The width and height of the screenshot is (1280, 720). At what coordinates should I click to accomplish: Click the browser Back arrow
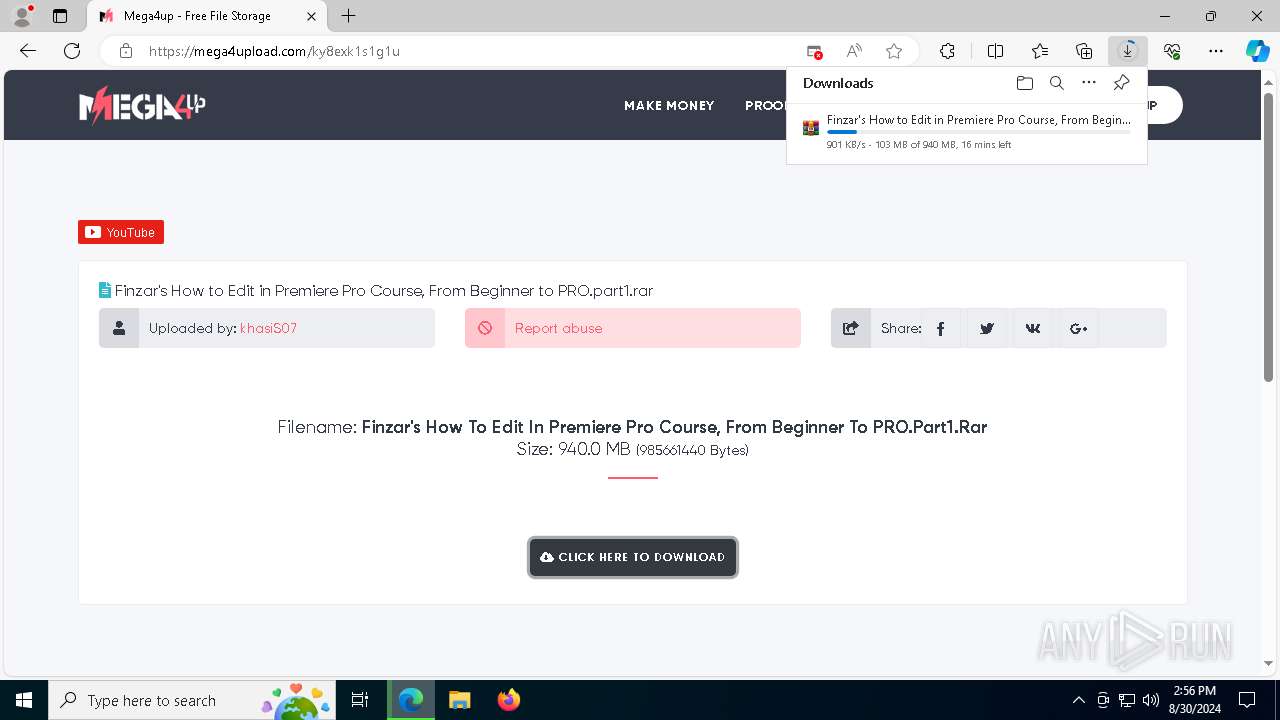tap(28, 51)
